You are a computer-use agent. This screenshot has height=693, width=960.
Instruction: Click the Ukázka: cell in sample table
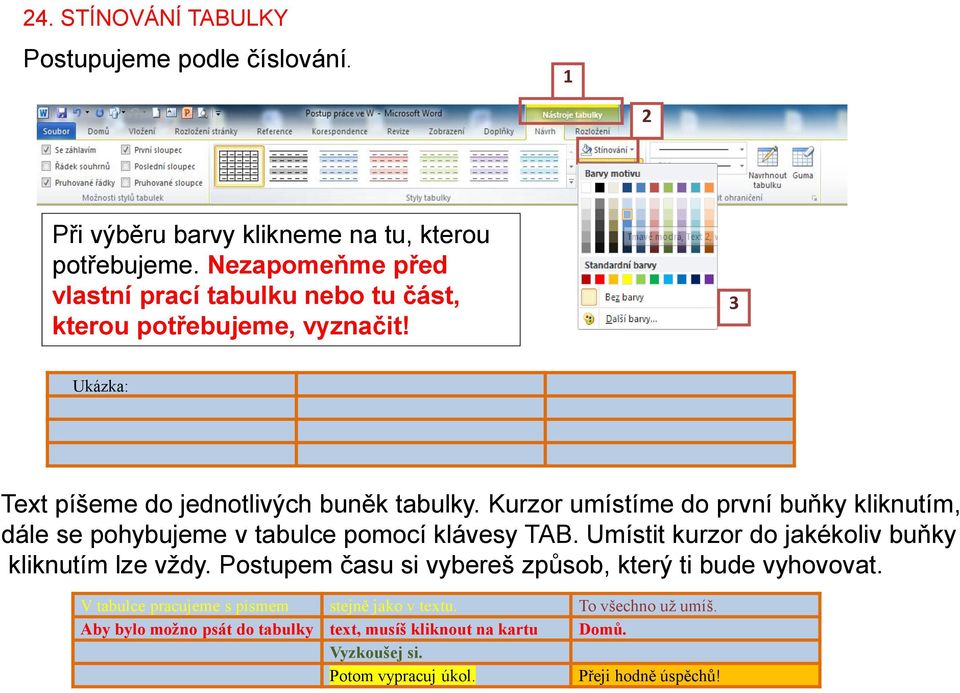point(172,385)
